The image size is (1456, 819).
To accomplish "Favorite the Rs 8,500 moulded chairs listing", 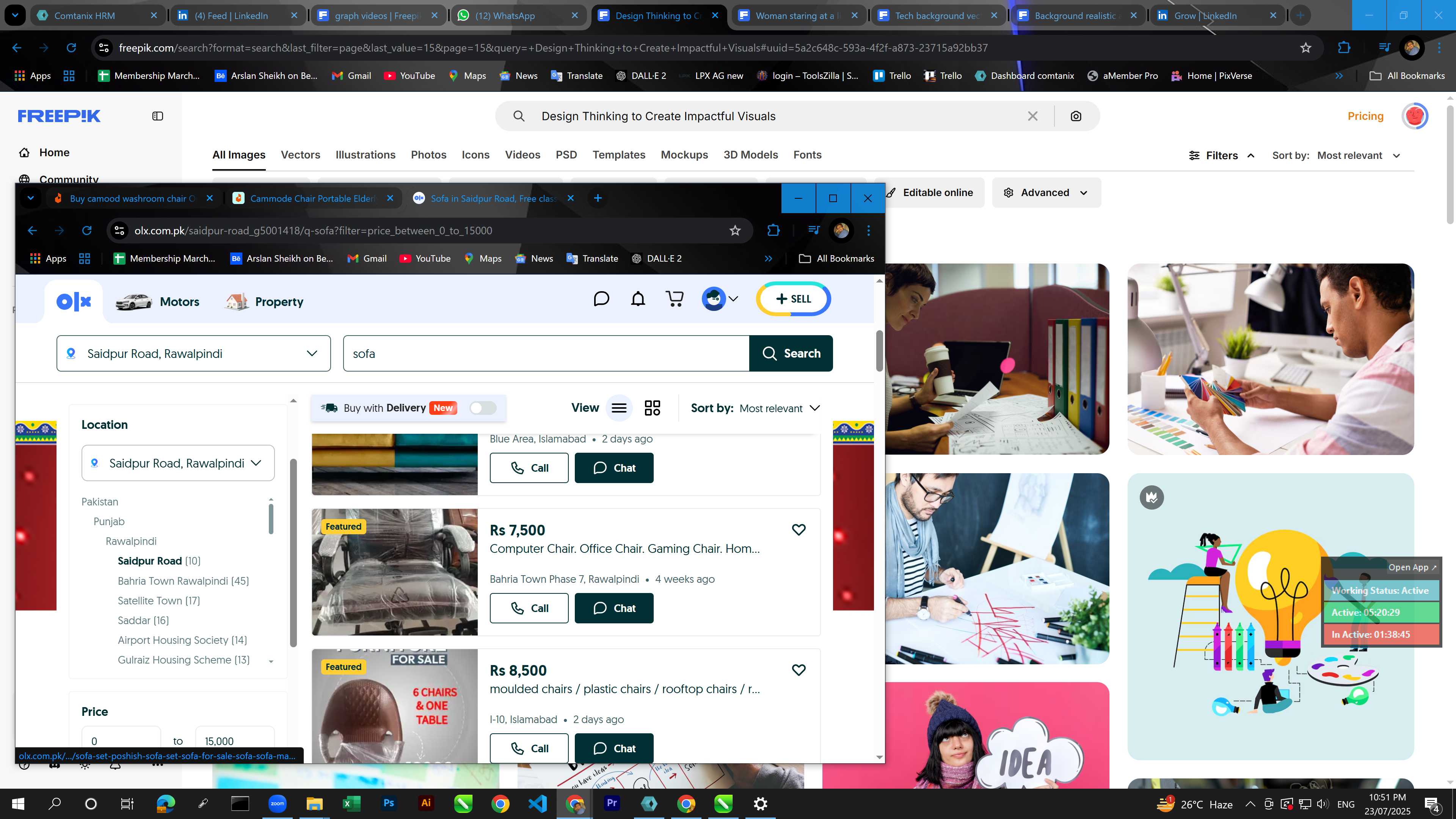I will click(x=799, y=670).
